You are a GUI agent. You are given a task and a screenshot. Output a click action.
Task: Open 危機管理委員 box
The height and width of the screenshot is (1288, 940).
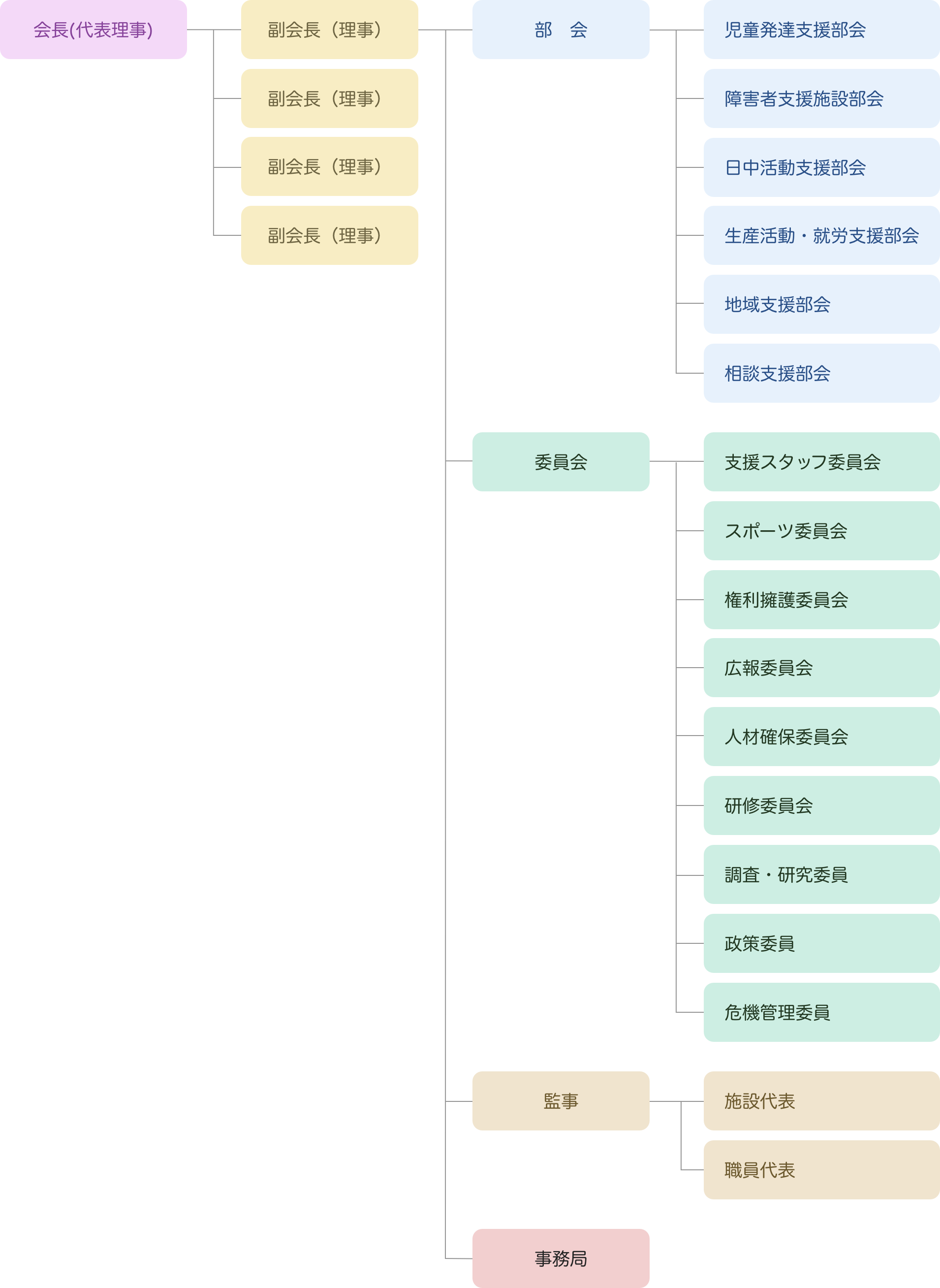click(x=822, y=1012)
